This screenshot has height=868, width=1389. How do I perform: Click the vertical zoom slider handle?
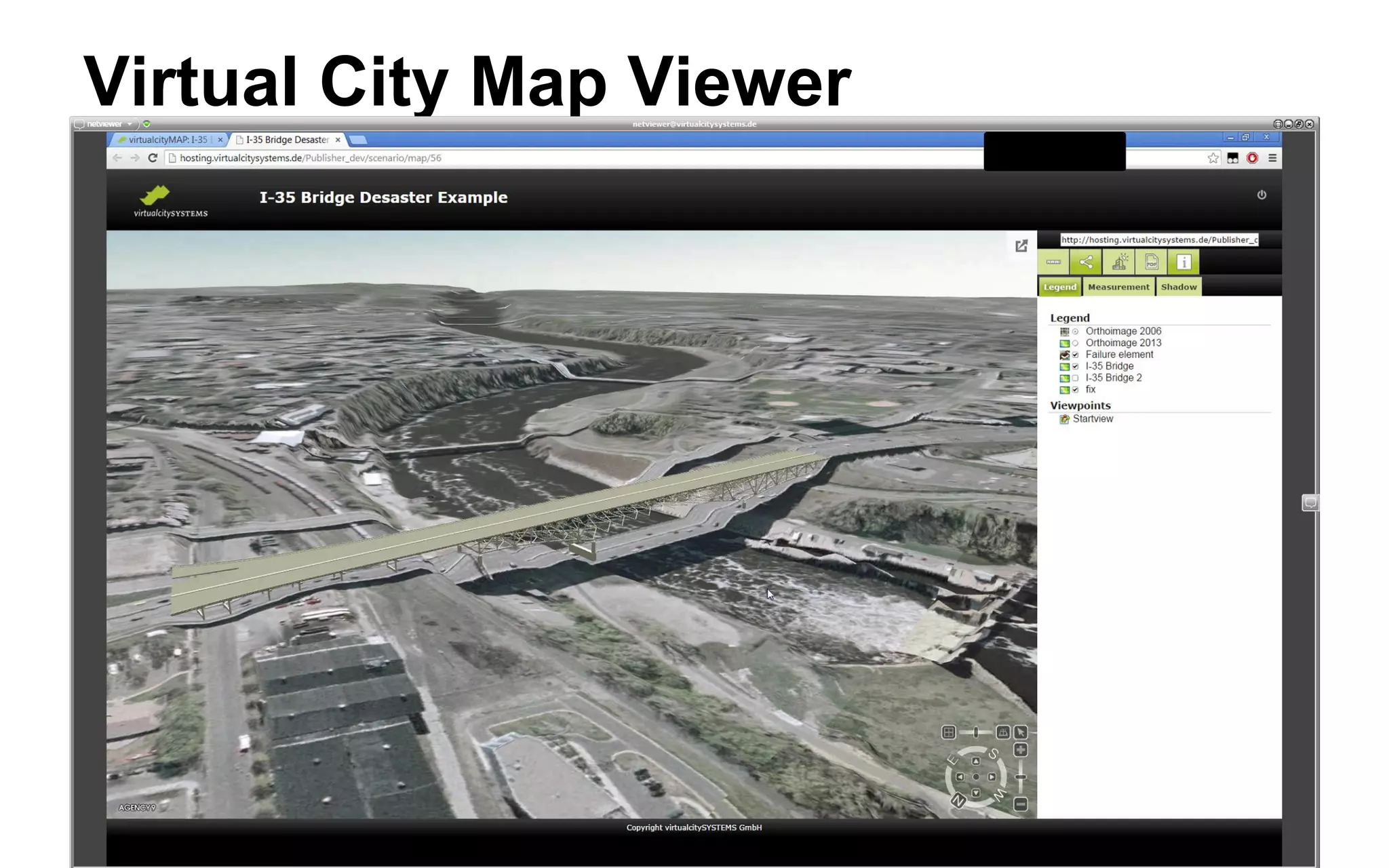[1021, 777]
